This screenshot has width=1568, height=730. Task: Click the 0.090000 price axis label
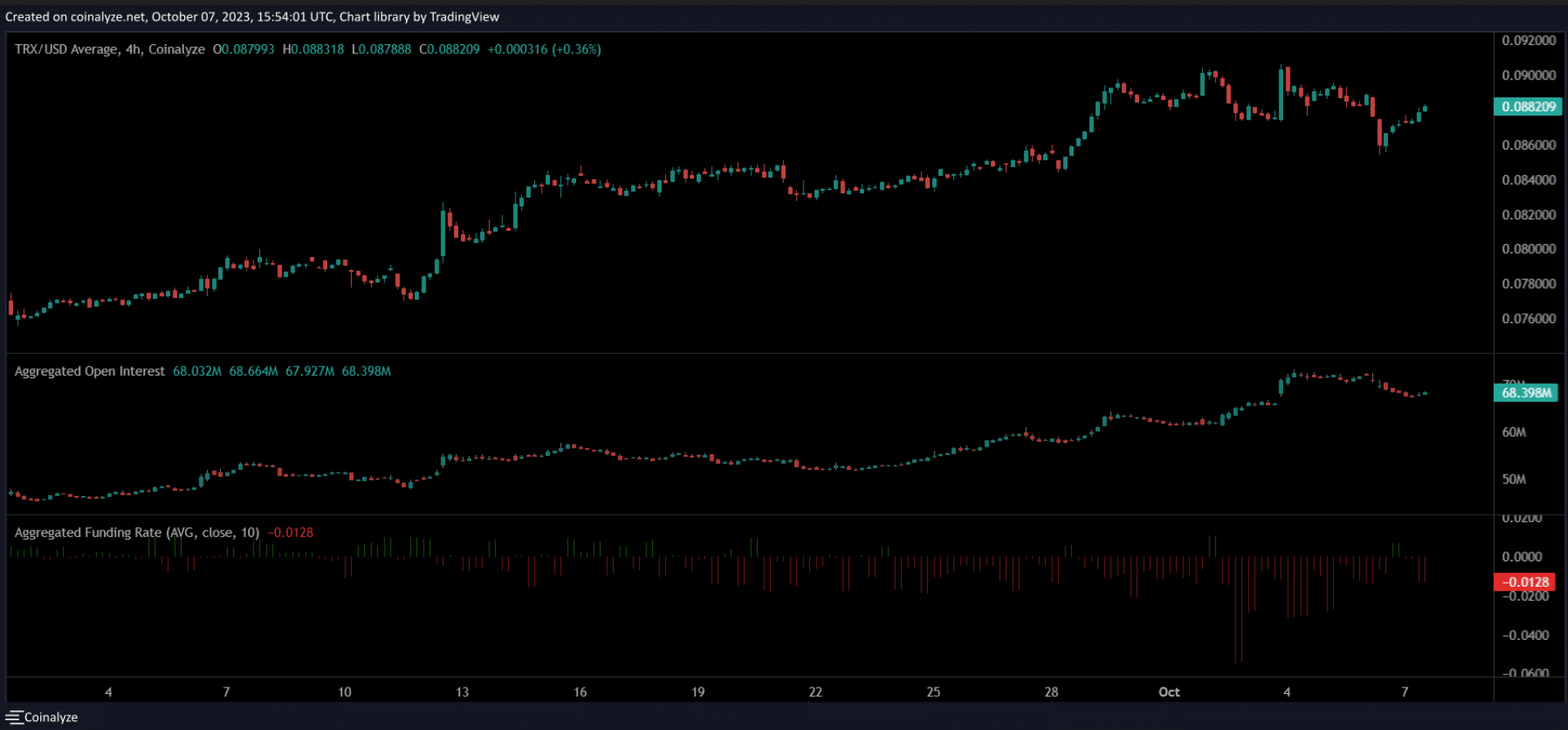[x=1529, y=75]
